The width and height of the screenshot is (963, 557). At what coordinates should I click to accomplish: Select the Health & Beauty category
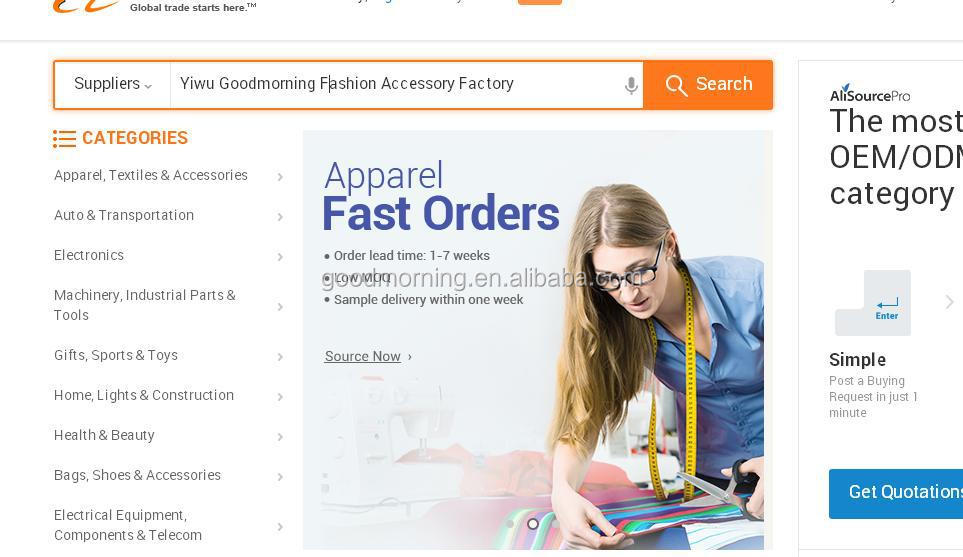[104, 435]
